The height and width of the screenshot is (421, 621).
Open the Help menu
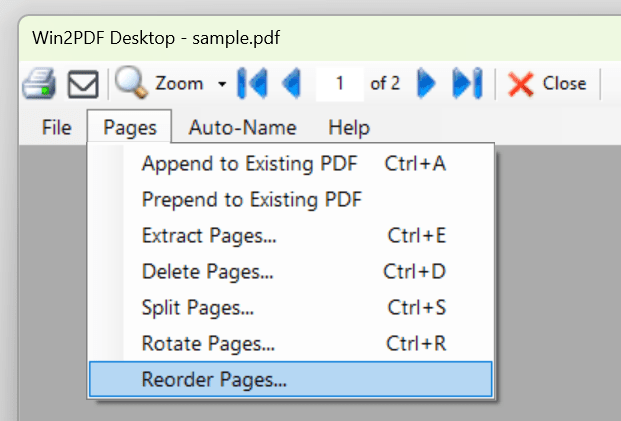point(349,127)
